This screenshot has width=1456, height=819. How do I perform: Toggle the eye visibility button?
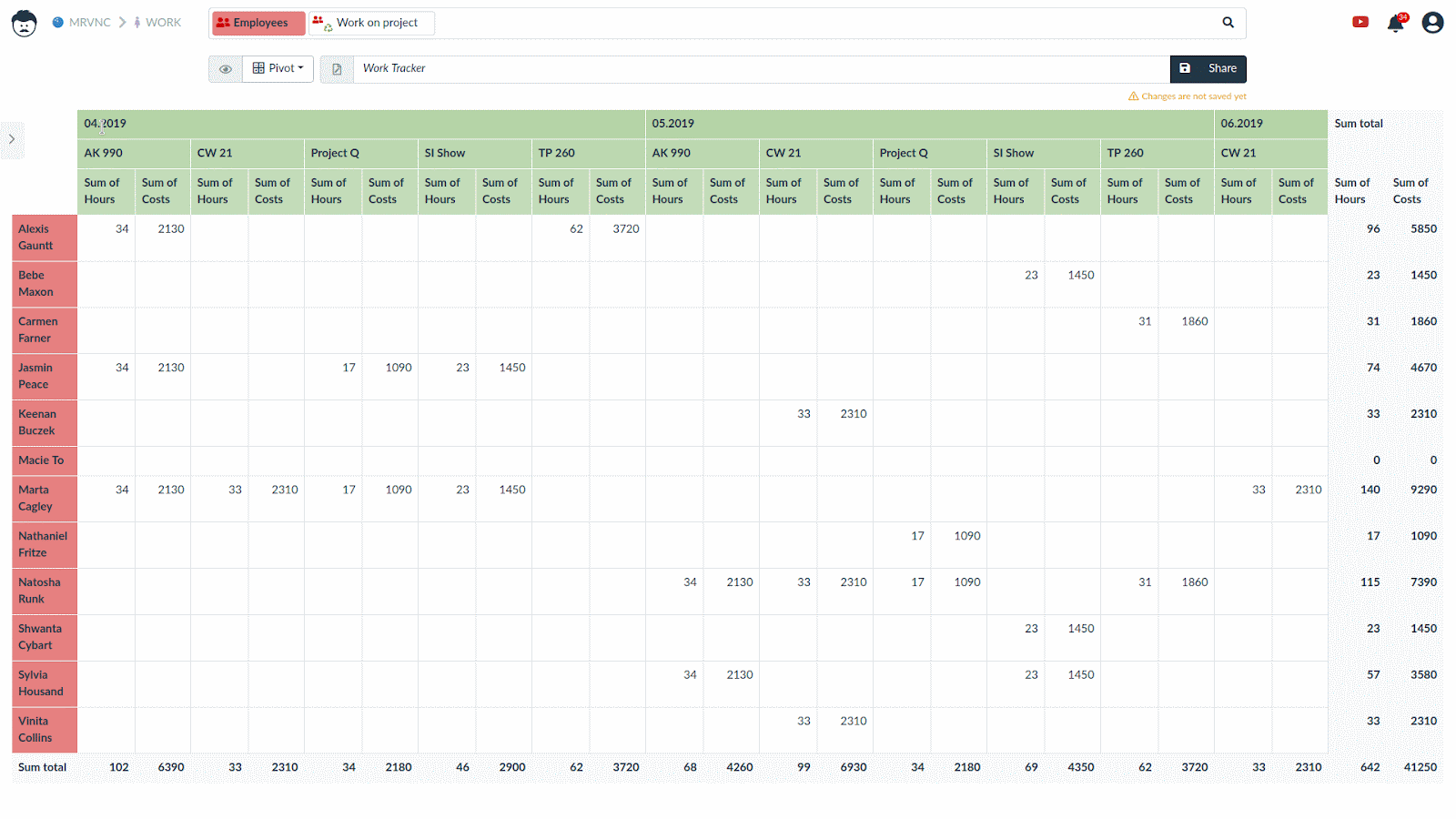tap(226, 69)
